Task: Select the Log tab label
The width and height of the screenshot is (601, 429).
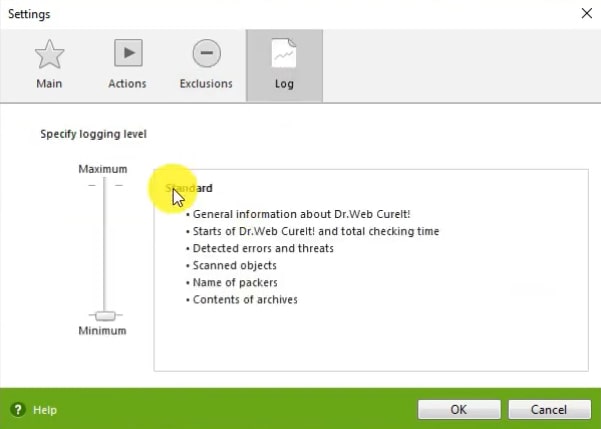Action: (284, 84)
